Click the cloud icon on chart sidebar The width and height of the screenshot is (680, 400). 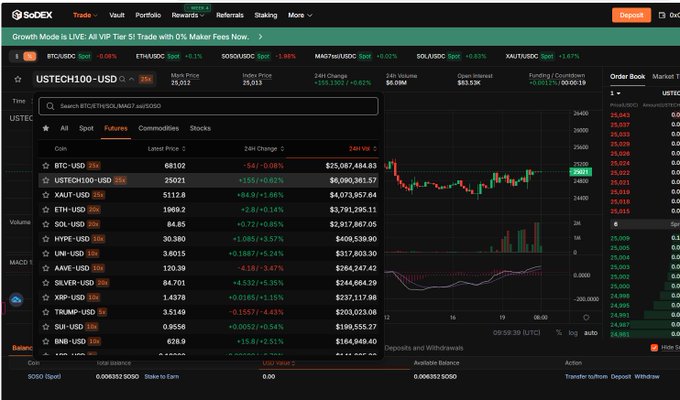tap(17, 299)
